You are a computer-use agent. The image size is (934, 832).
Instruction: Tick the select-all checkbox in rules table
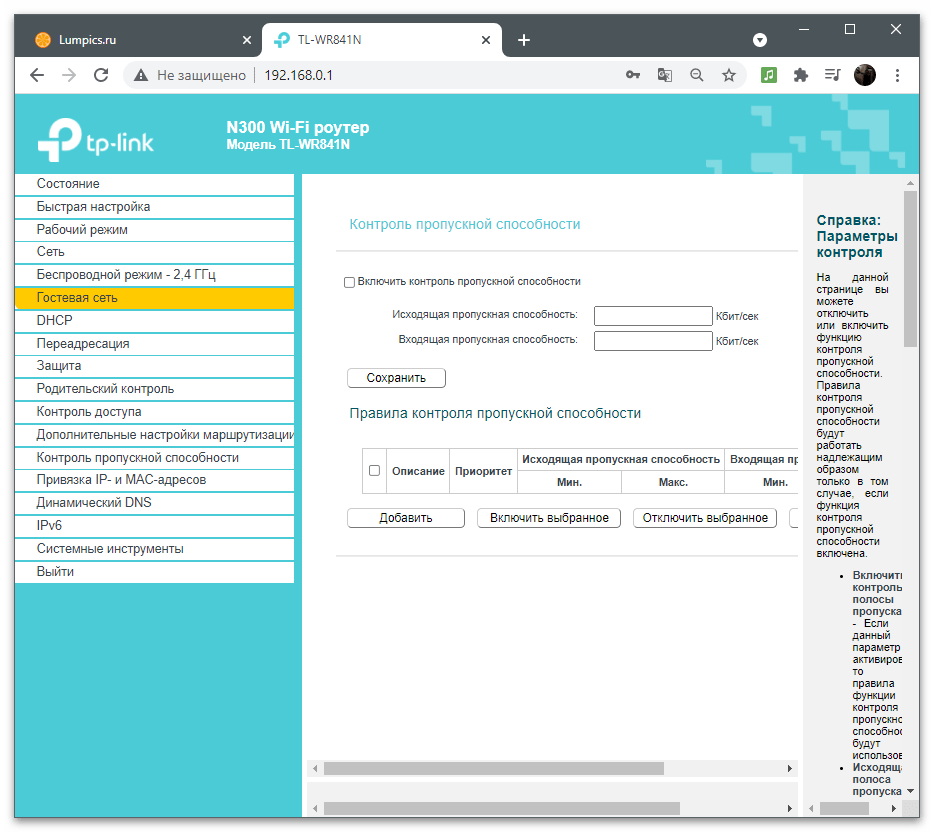(x=375, y=471)
